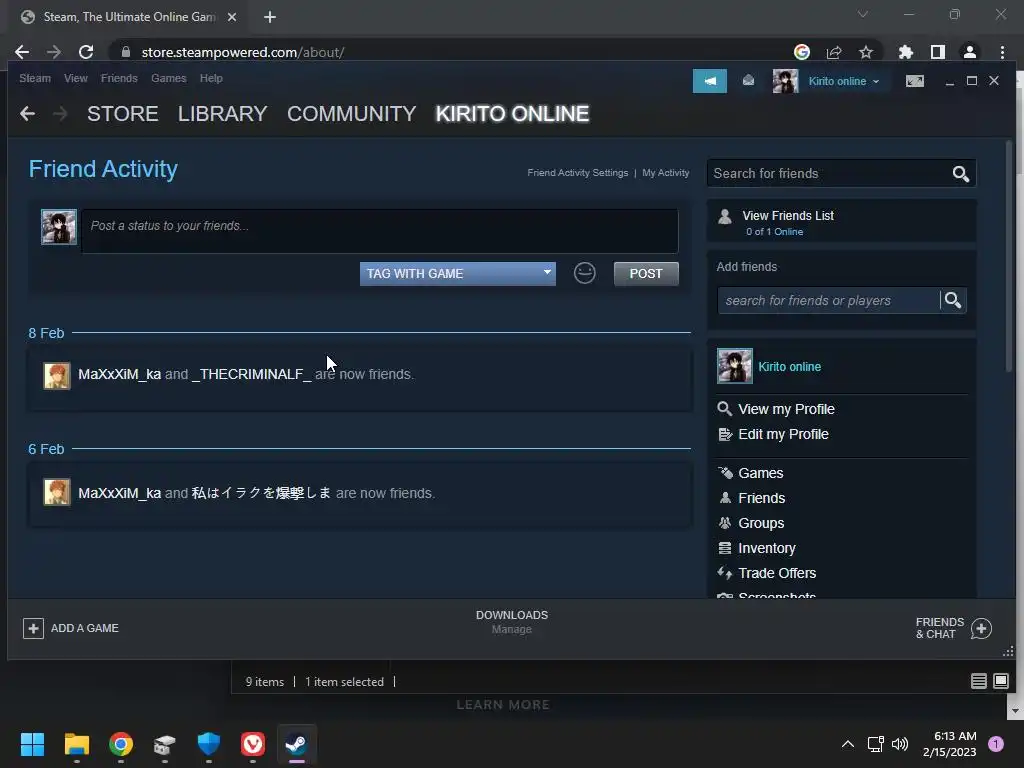Switch to Big Picture mode icon
Screen dimensions: 1024x768
coord(914,81)
